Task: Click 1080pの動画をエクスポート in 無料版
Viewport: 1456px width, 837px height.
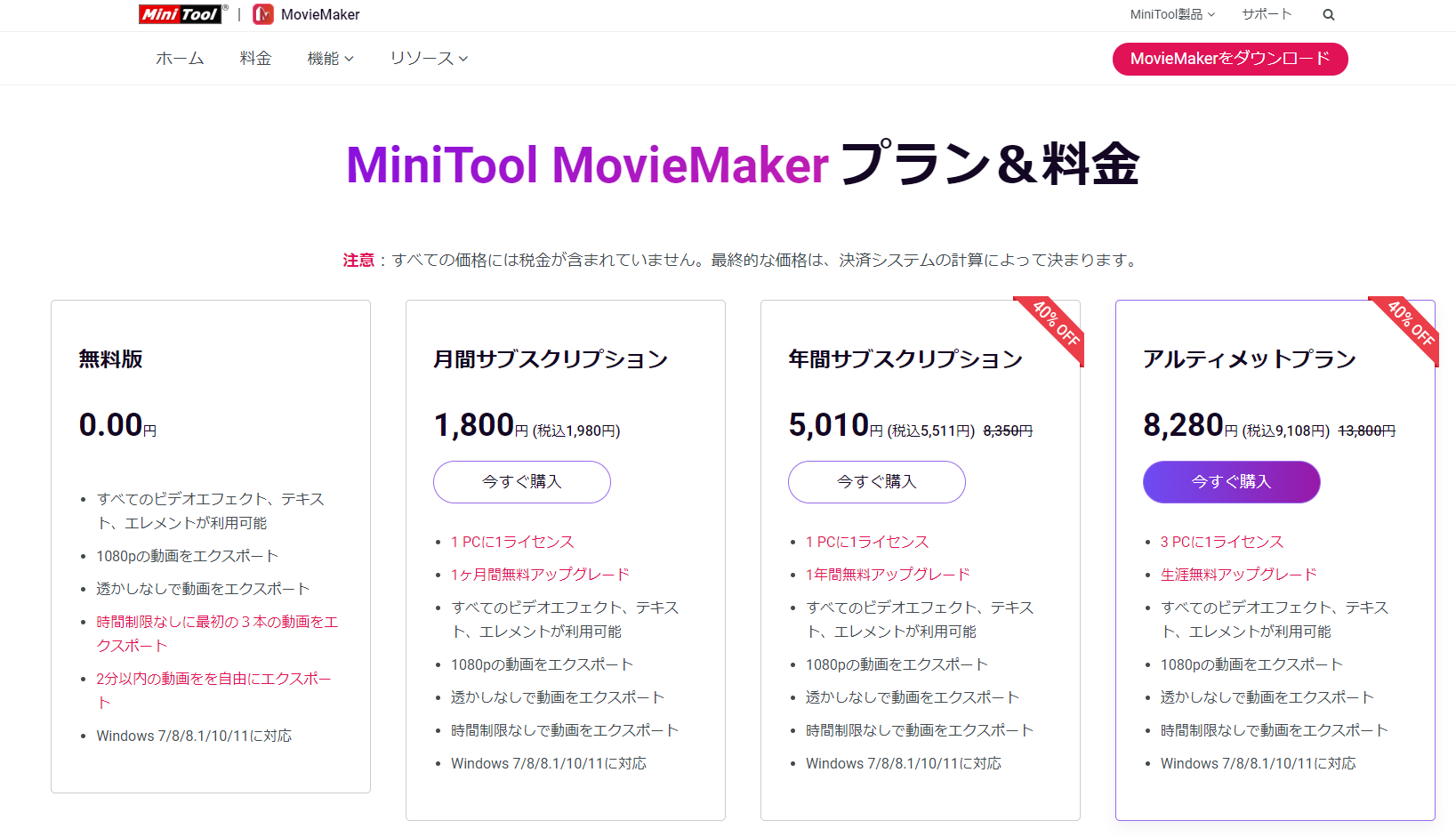Action: coord(187,556)
